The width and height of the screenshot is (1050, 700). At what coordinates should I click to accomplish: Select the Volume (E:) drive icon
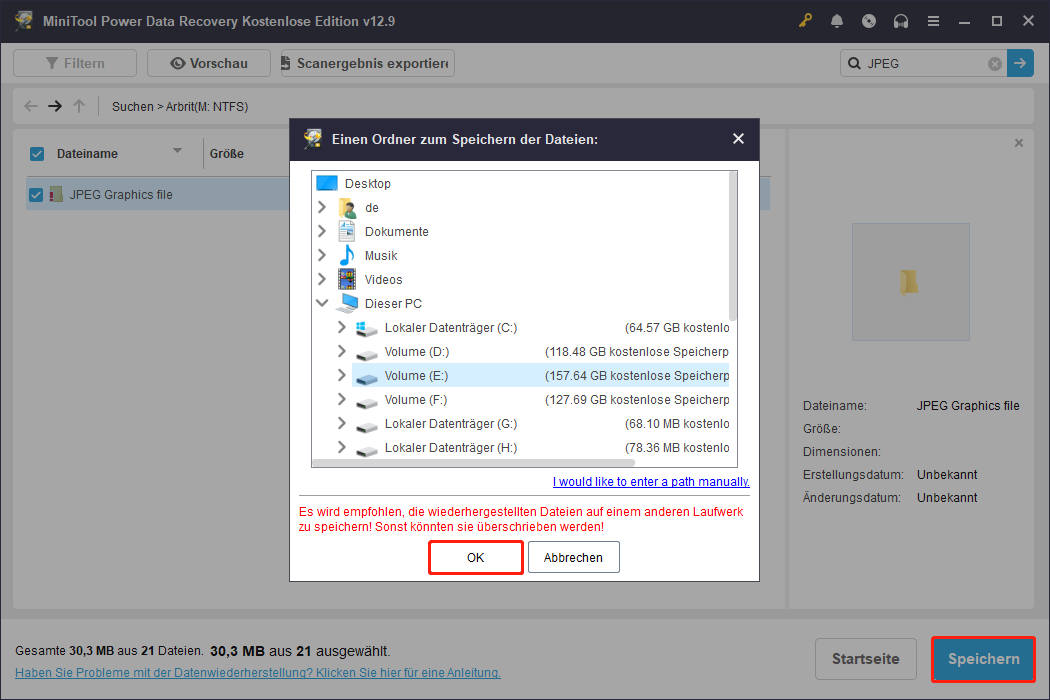(x=366, y=378)
